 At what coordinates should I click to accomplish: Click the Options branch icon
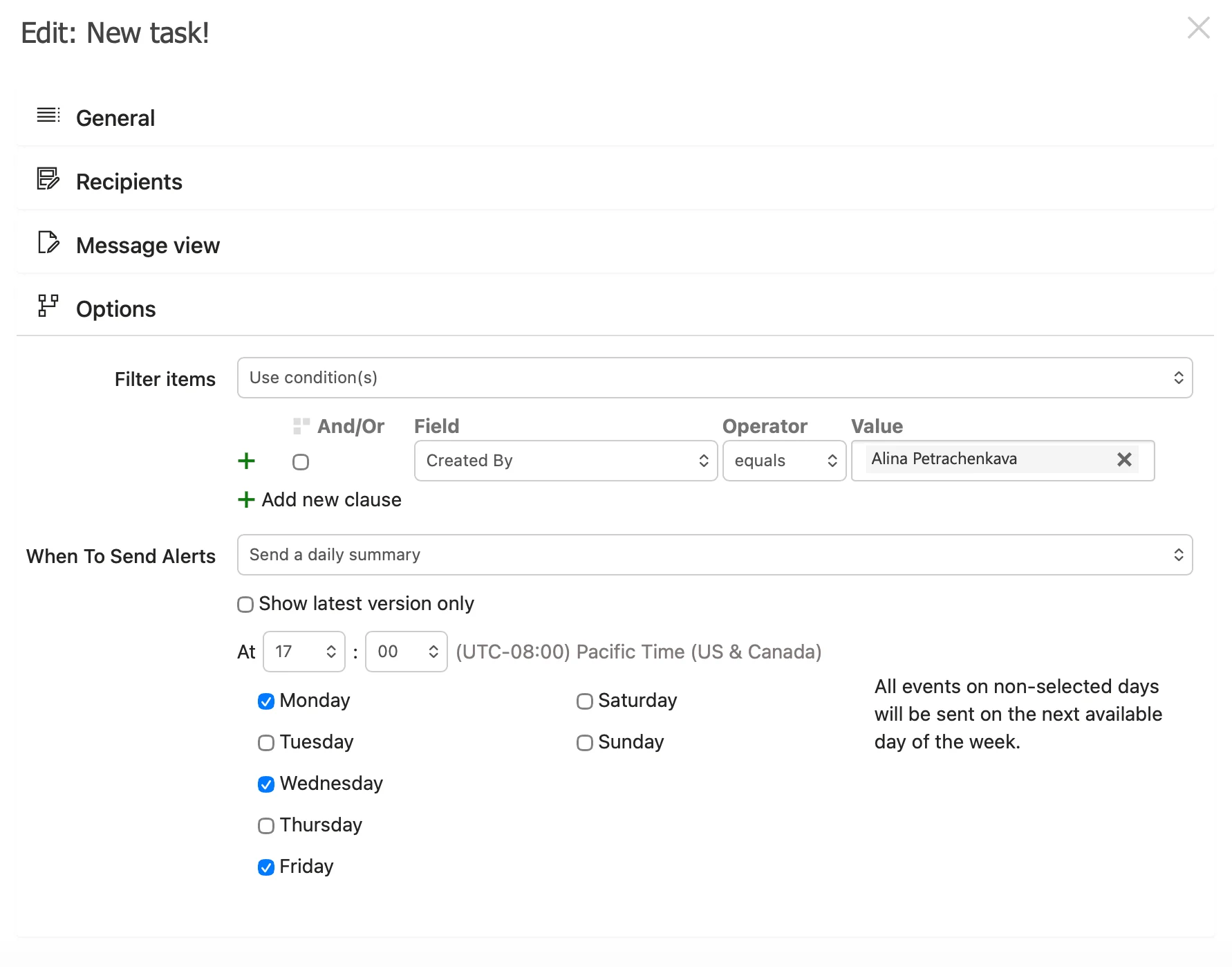(x=48, y=306)
